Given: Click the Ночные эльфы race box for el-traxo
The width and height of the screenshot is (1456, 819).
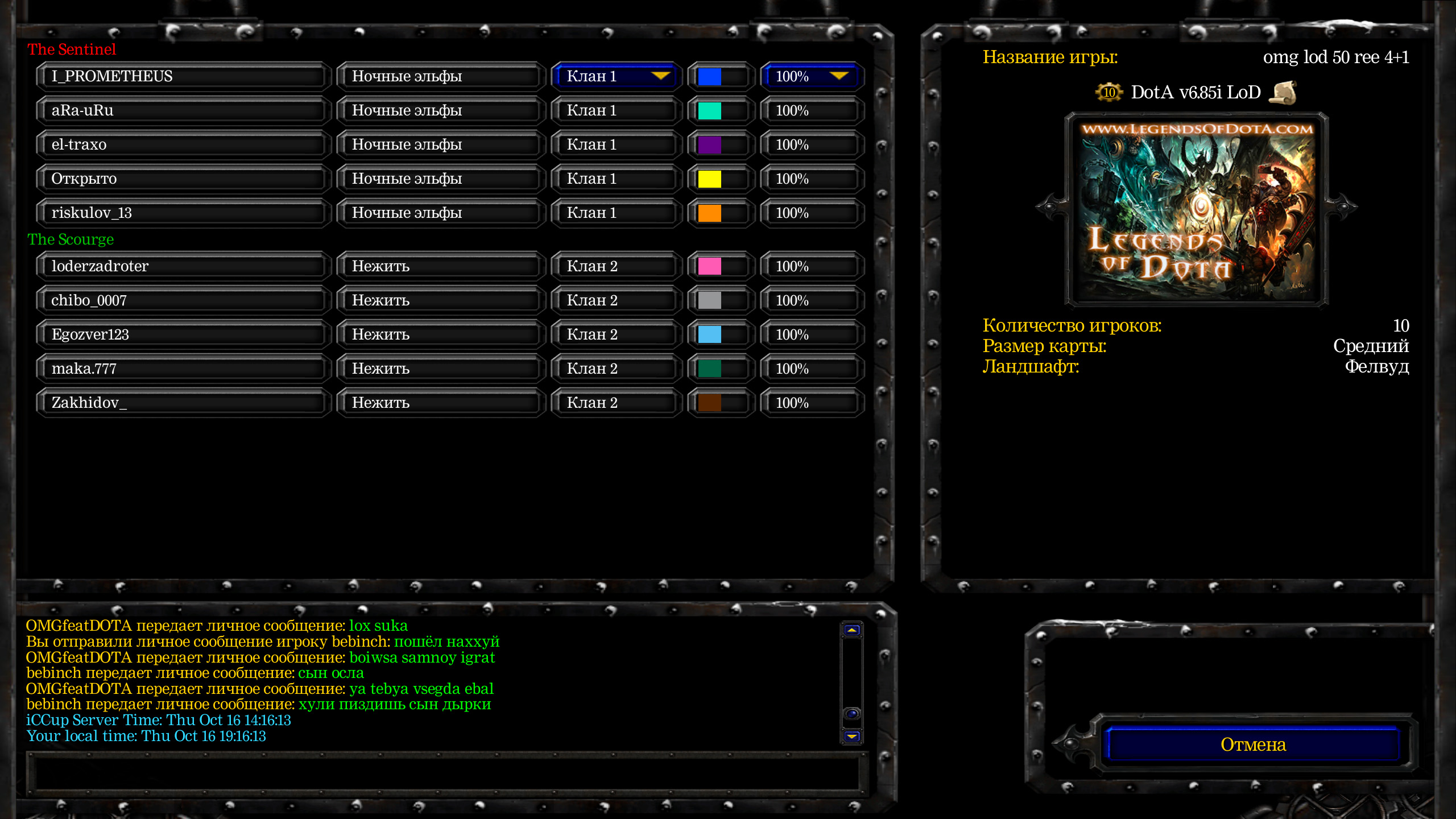Looking at the screenshot, I should (x=439, y=144).
